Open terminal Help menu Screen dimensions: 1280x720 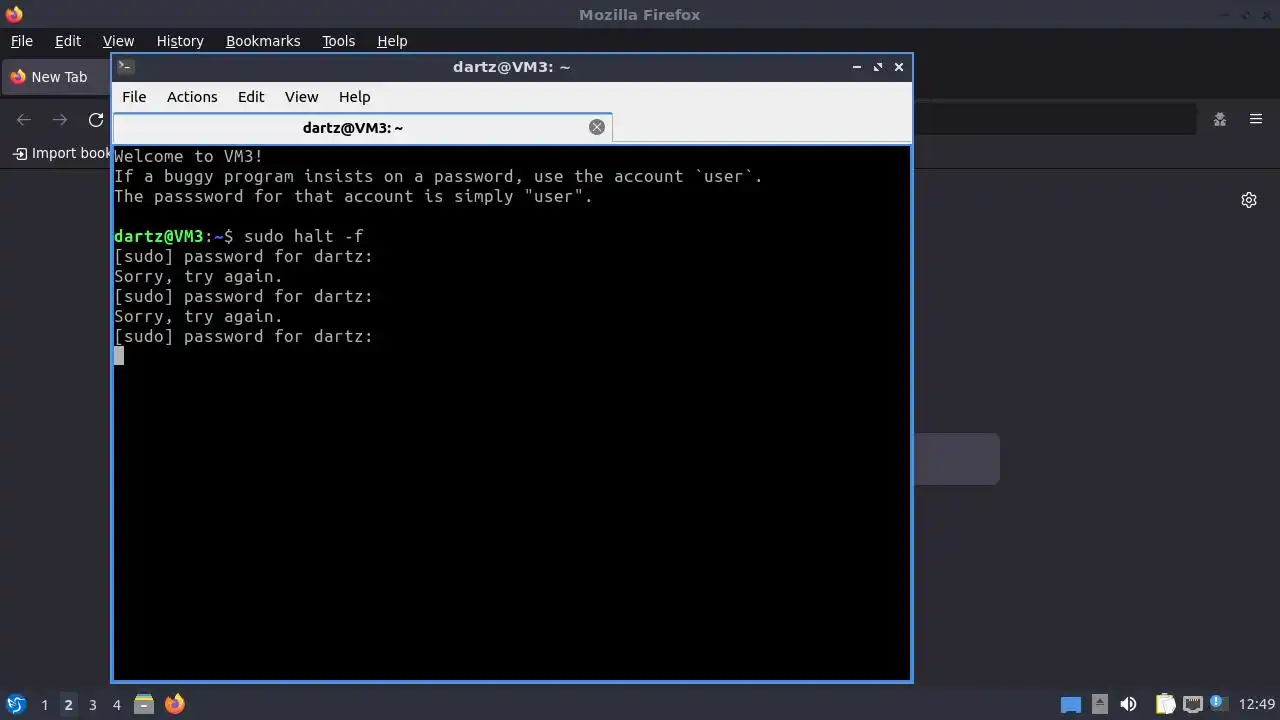click(354, 97)
